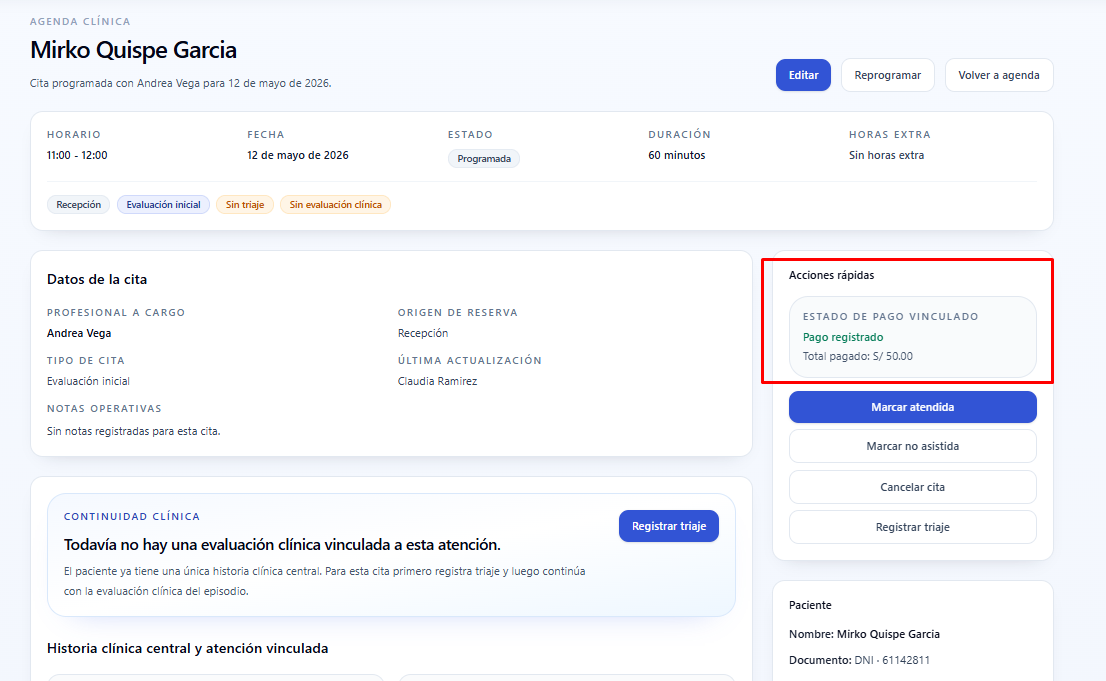1106x681 pixels.
Task: Click the 60 minutos duration value
Action: [x=676, y=155]
